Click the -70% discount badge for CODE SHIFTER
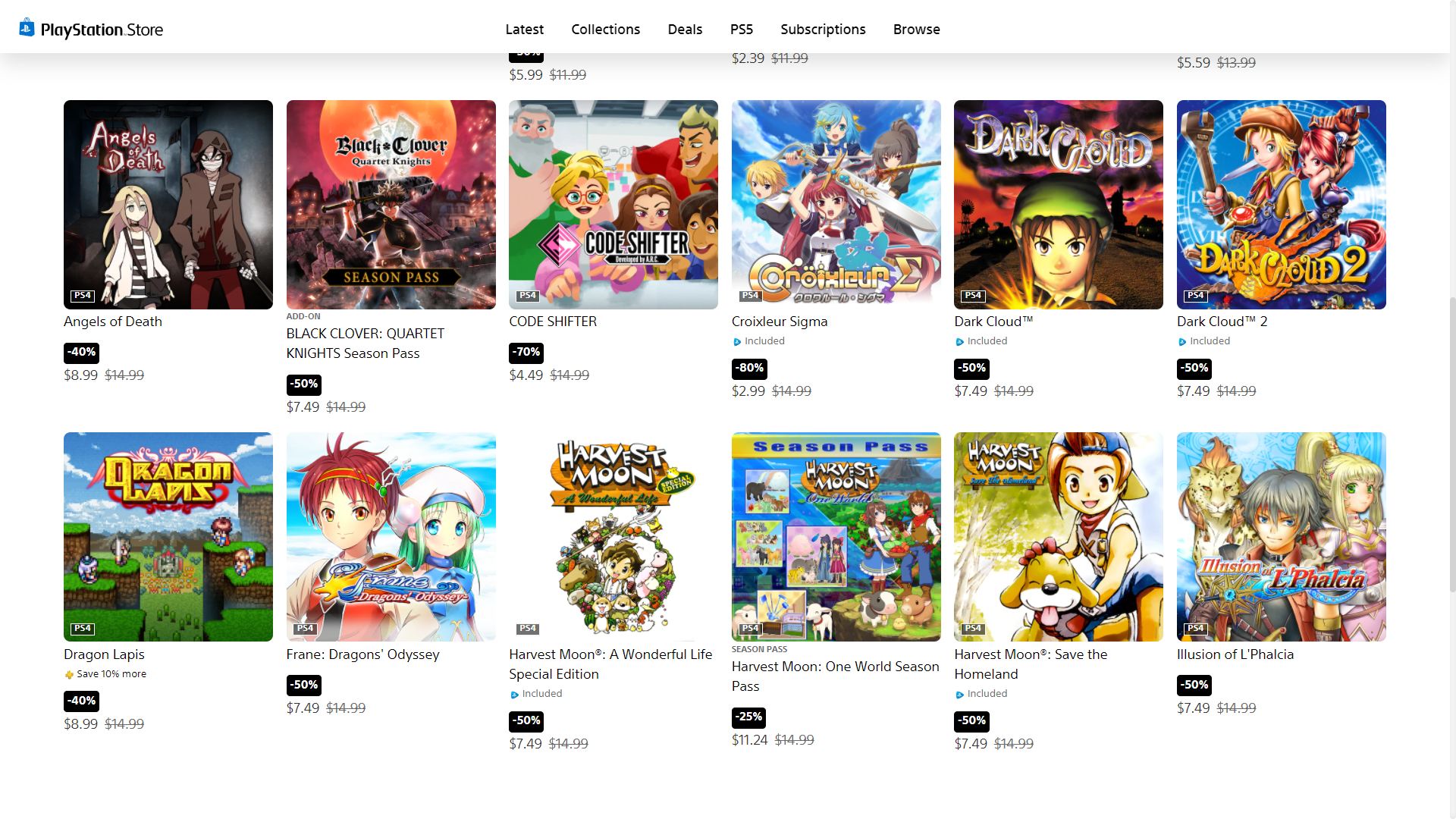This screenshot has width=1456, height=819. tap(526, 352)
